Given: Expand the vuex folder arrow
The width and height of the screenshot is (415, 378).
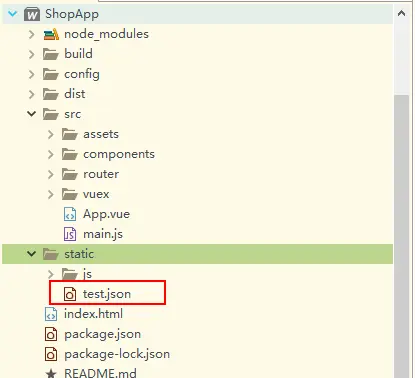Looking at the screenshot, I should coord(50,194).
